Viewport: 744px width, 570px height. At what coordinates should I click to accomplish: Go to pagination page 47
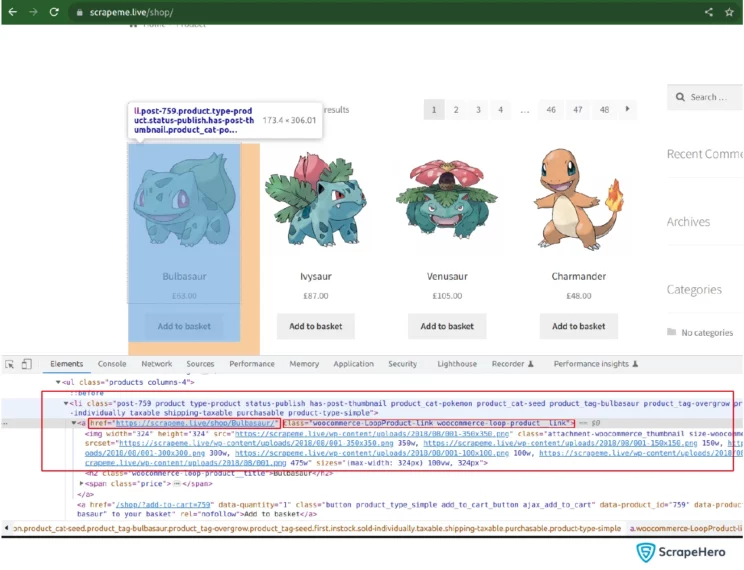[577, 110]
